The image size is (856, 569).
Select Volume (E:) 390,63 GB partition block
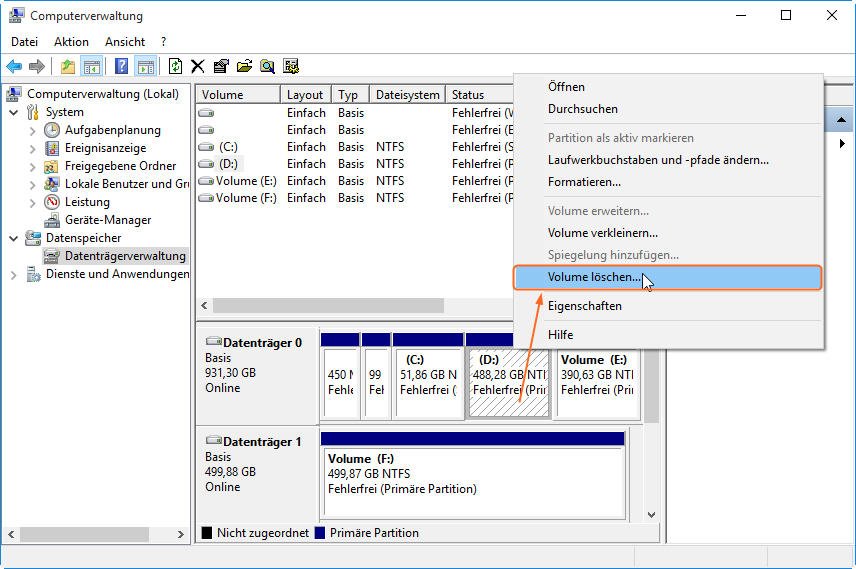tap(598, 383)
